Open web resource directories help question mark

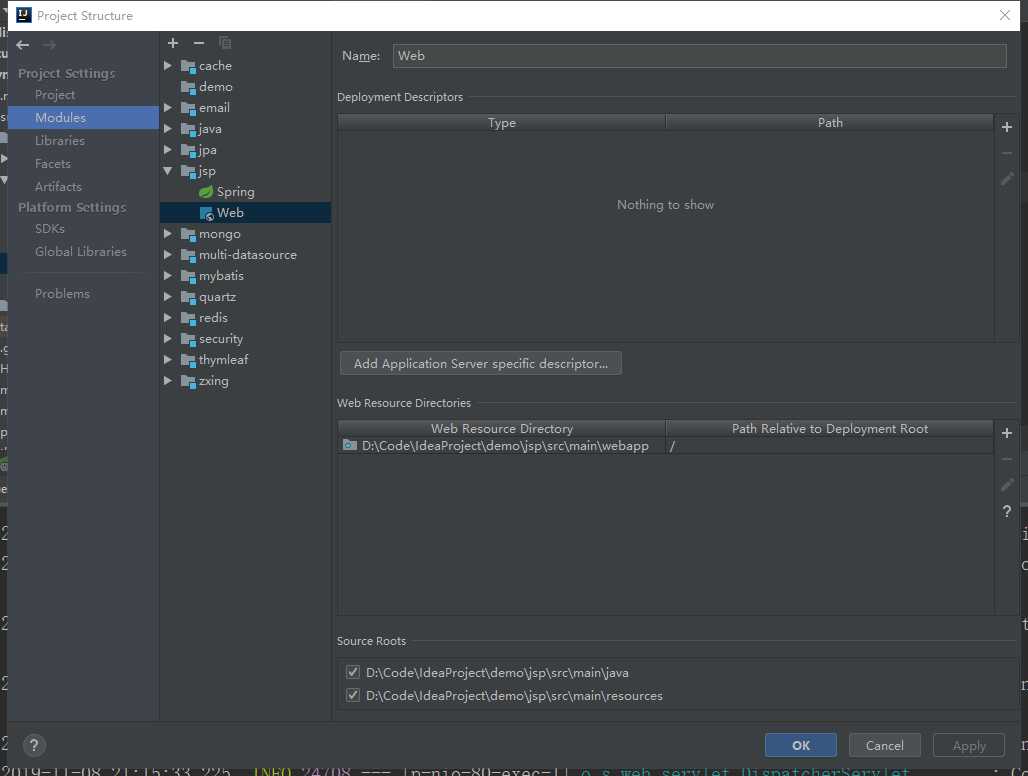click(1007, 511)
